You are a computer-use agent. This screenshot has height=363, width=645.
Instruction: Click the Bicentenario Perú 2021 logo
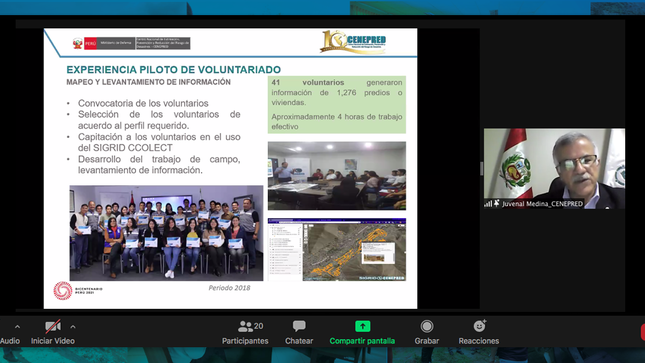(x=78, y=291)
